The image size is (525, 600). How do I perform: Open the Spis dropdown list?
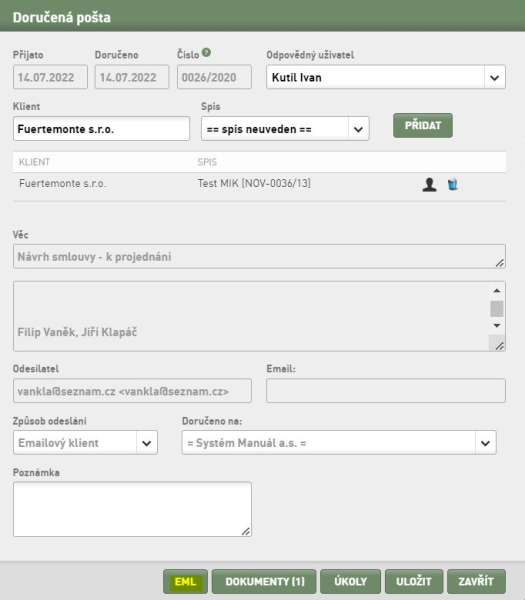tap(358, 129)
